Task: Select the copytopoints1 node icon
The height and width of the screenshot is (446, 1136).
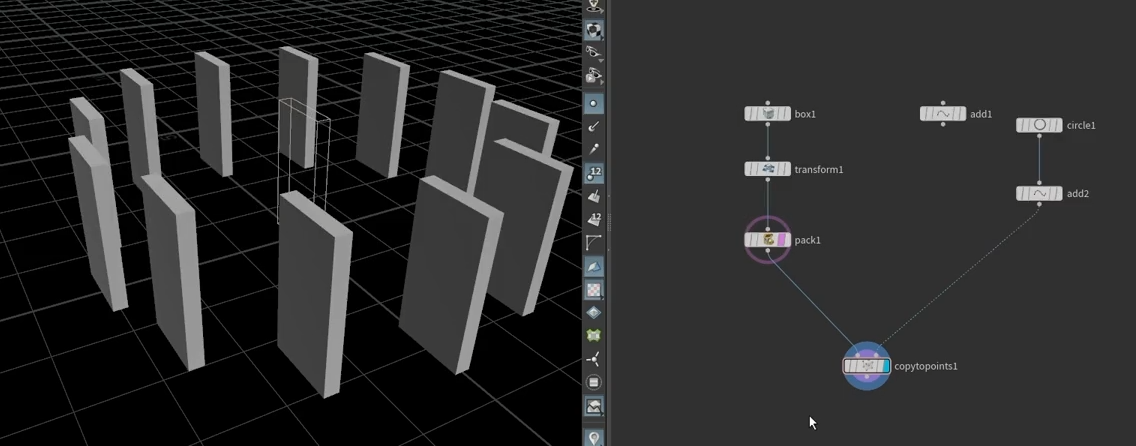Action: (x=866, y=366)
